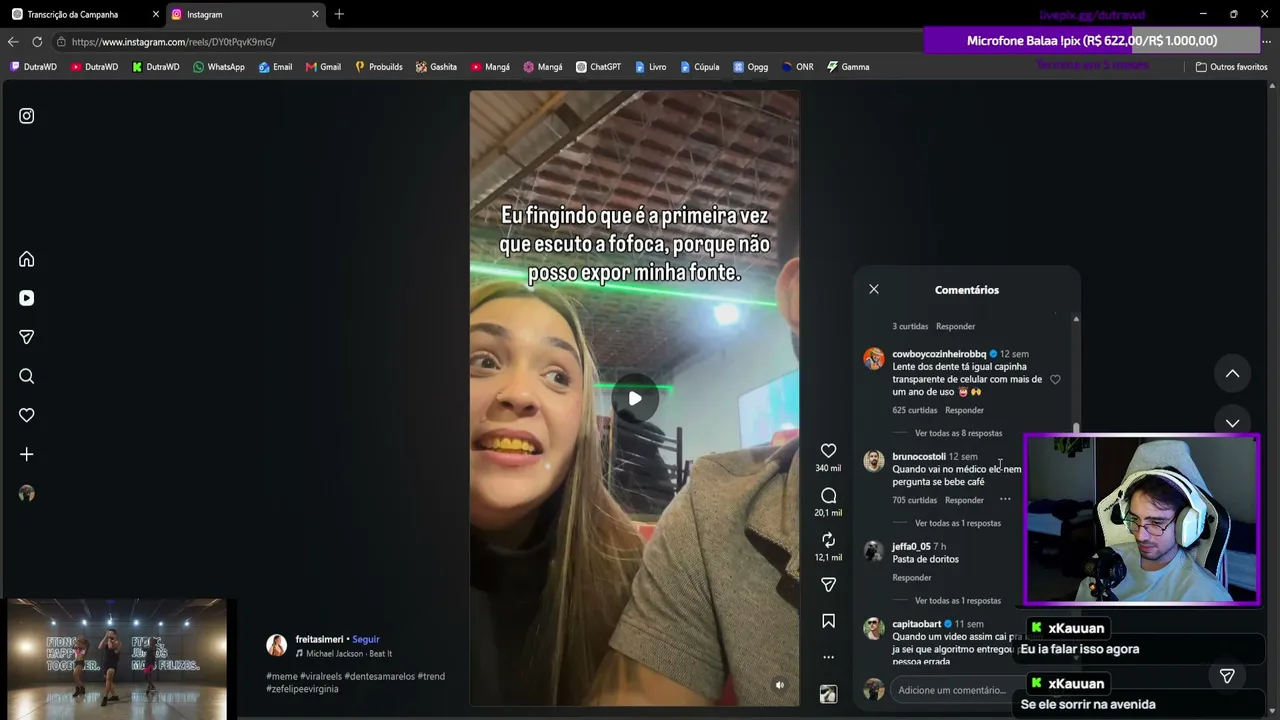Image resolution: width=1280 pixels, height=720 pixels.
Task: Open the profile avatar in the sidebar
Action: (x=27, y=493)
